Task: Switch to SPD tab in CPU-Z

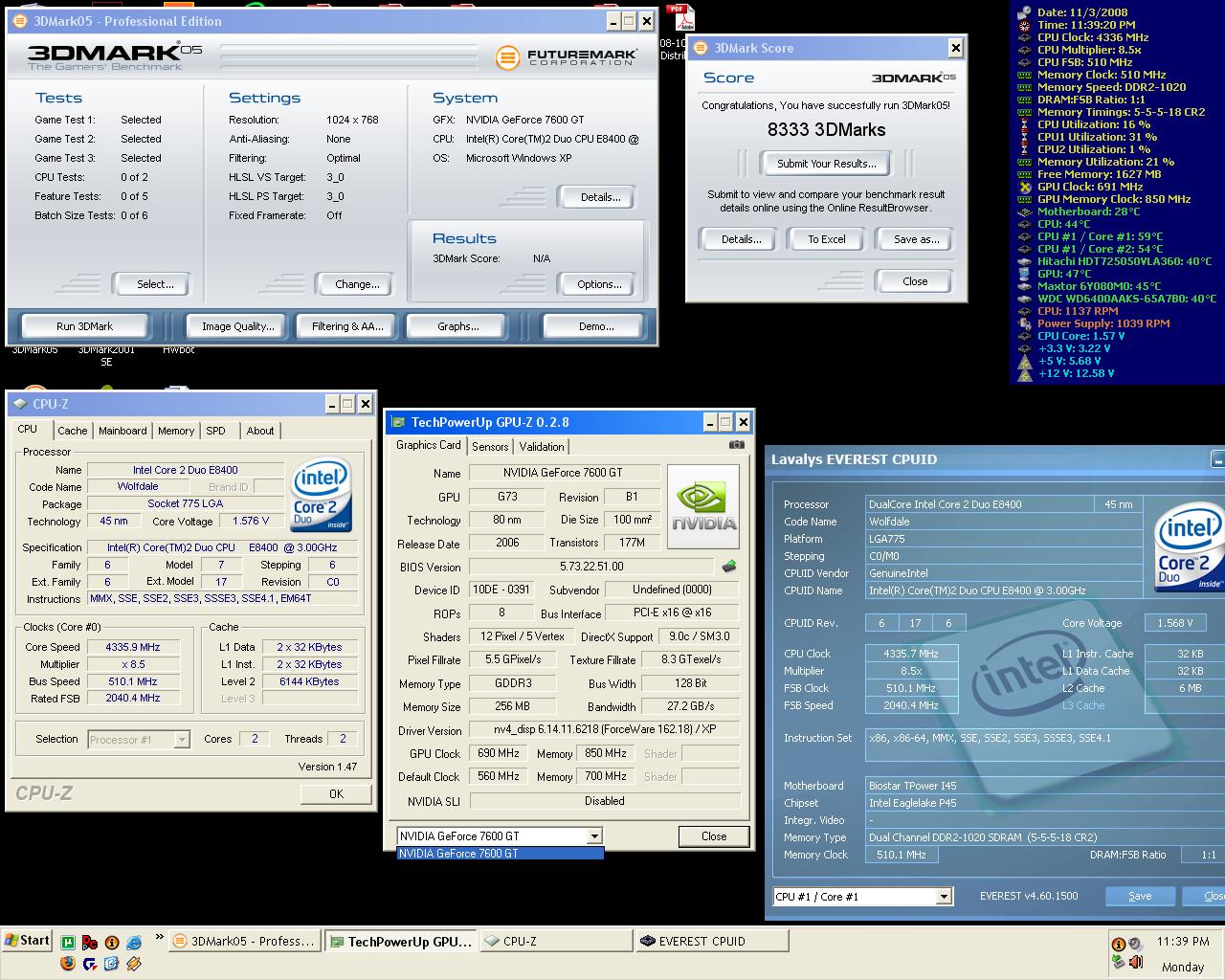Action: (x=216, y=431)
